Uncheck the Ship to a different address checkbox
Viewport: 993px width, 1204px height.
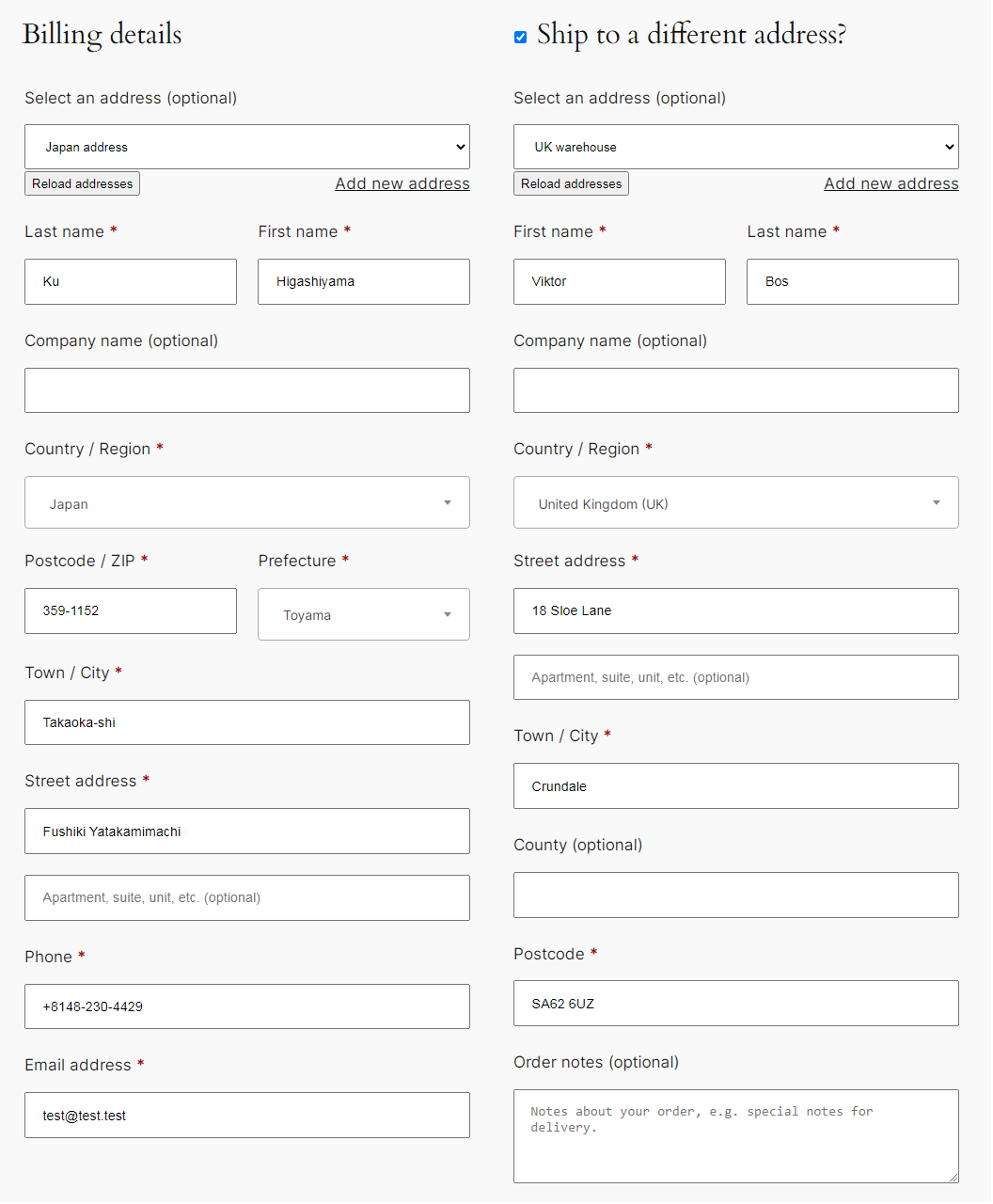coord(520,37)
